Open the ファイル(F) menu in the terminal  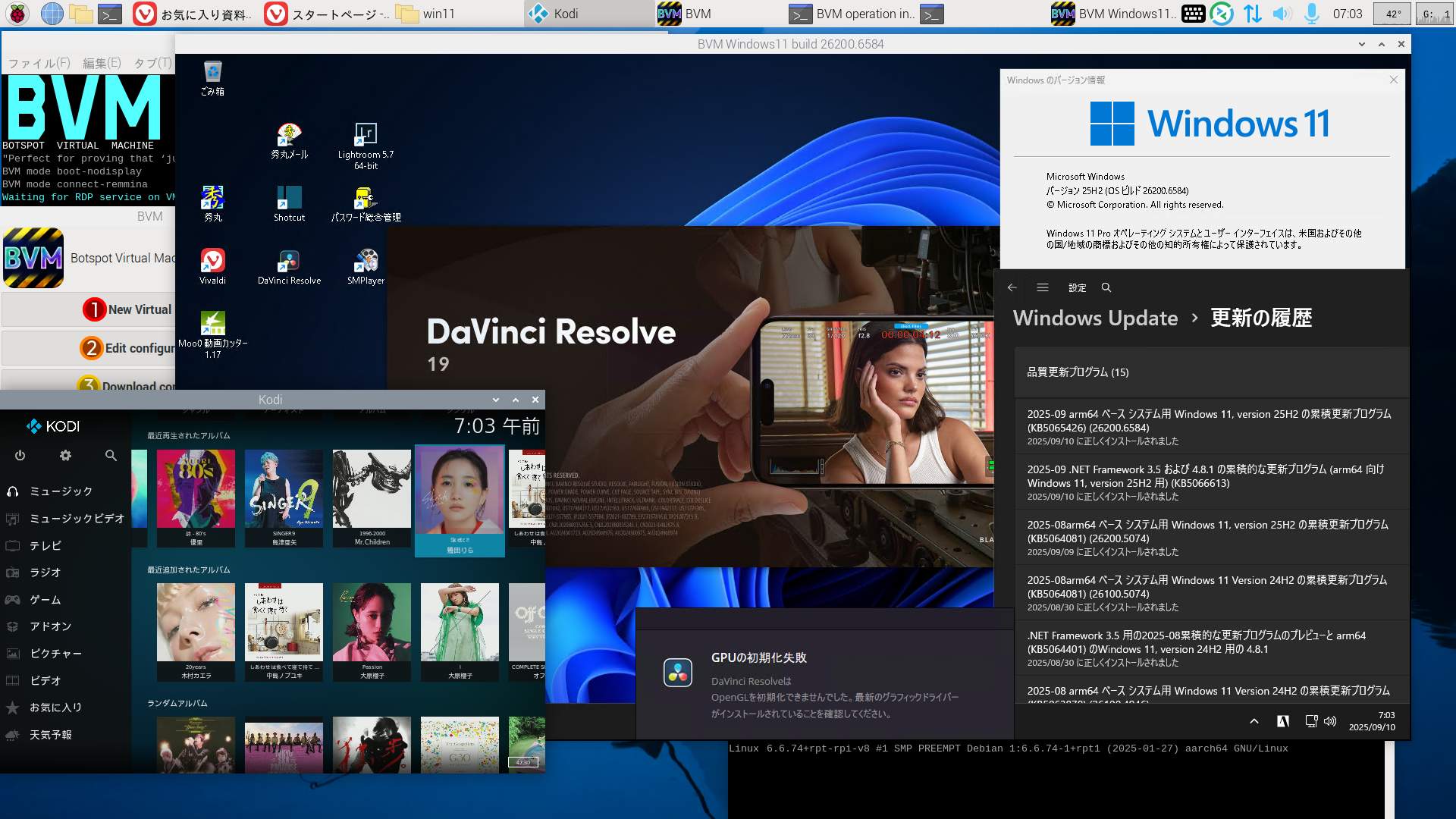pos(39,63)
